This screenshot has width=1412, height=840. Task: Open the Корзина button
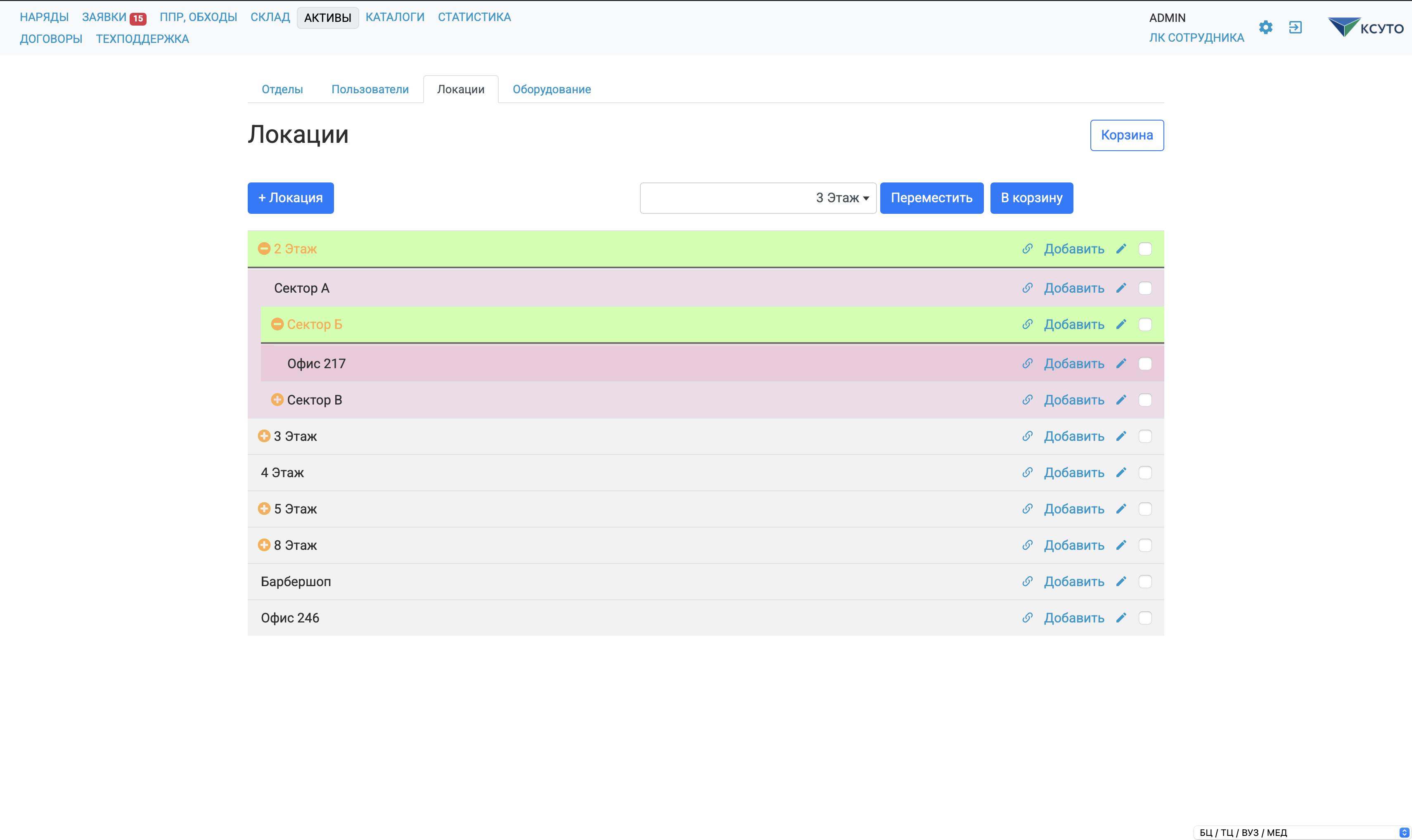coord(1126,135)
